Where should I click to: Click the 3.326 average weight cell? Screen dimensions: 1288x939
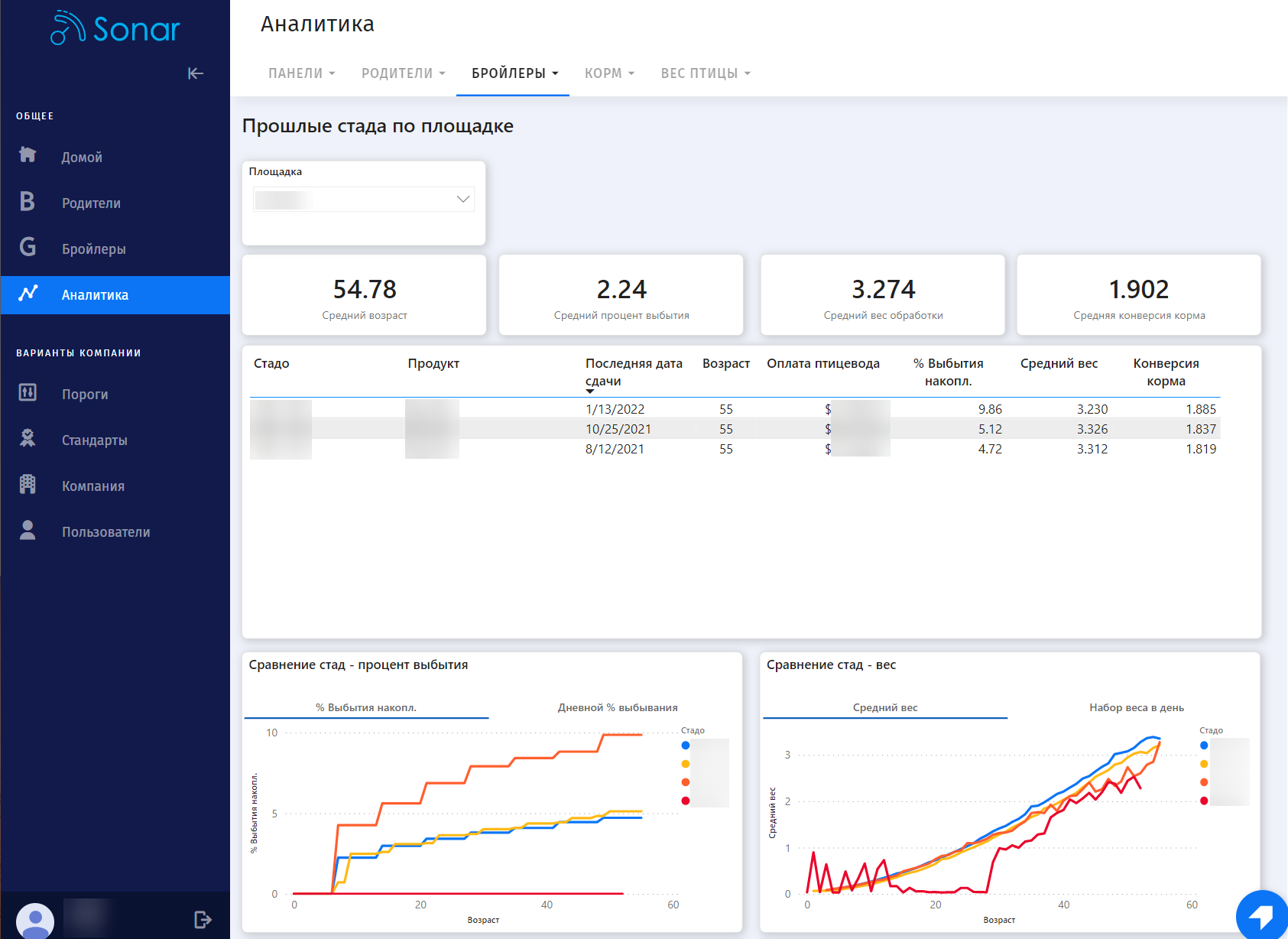click(1092, 430)
